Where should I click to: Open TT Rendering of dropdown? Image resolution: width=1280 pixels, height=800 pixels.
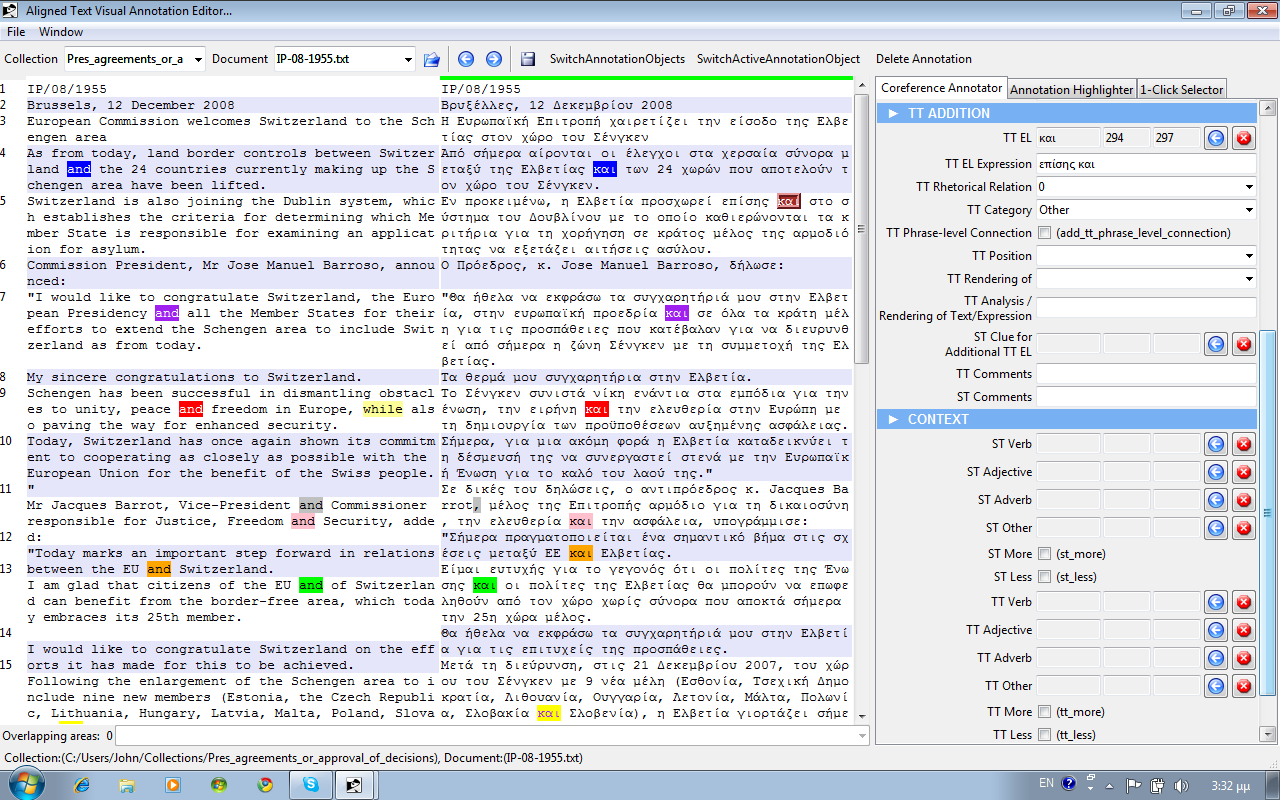point(1146,279)
